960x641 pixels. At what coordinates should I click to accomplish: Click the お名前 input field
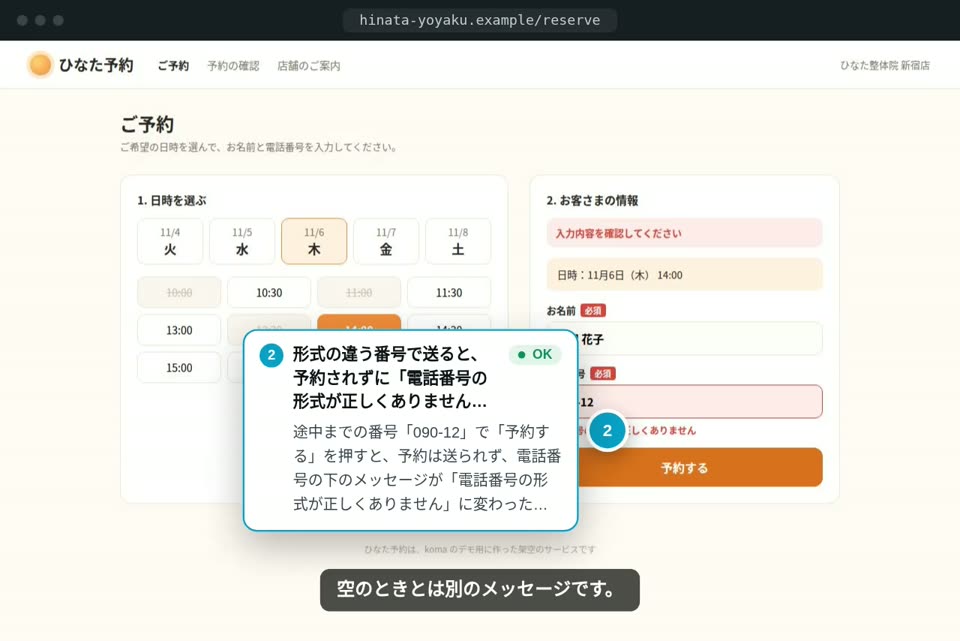(700, 339)
